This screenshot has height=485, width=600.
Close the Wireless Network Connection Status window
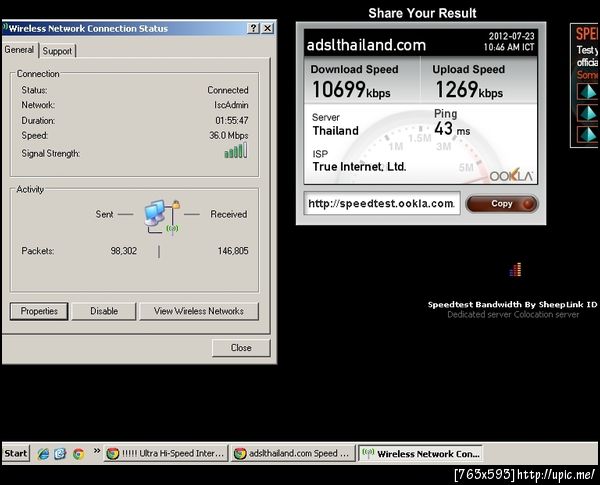(x=268, y=28)
